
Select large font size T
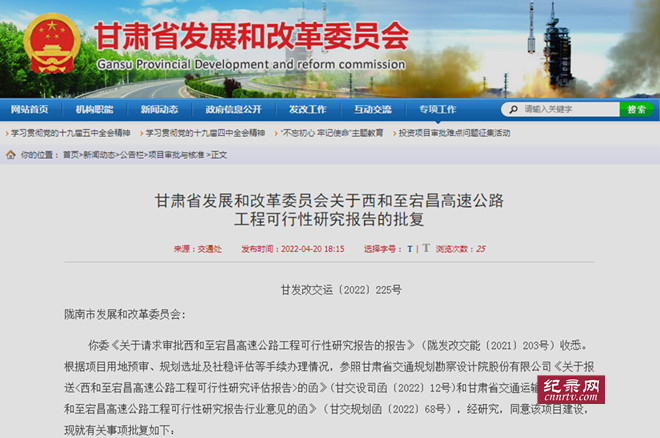coord(426,248)
